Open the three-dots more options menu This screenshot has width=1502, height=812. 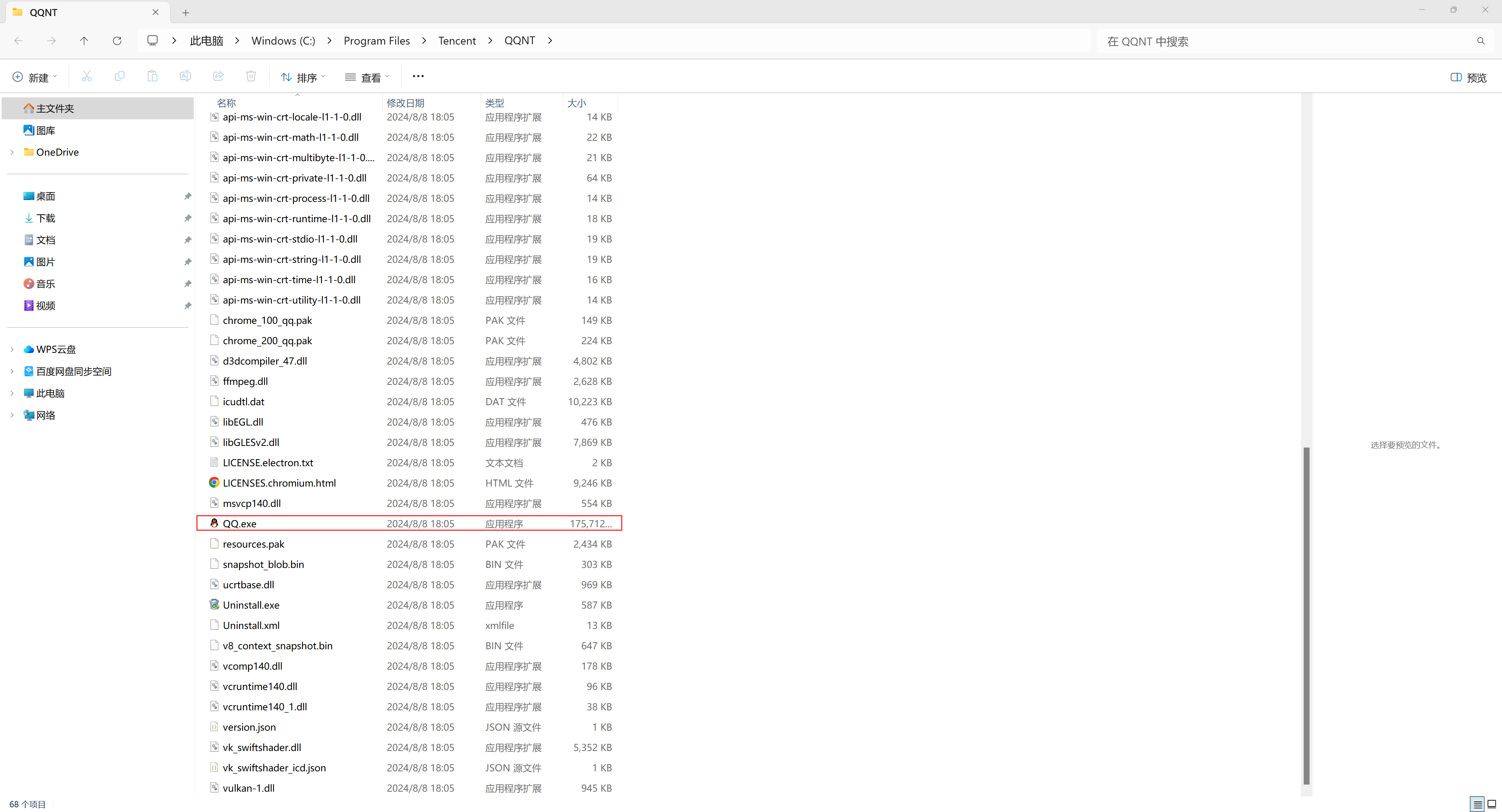[418, 76]
